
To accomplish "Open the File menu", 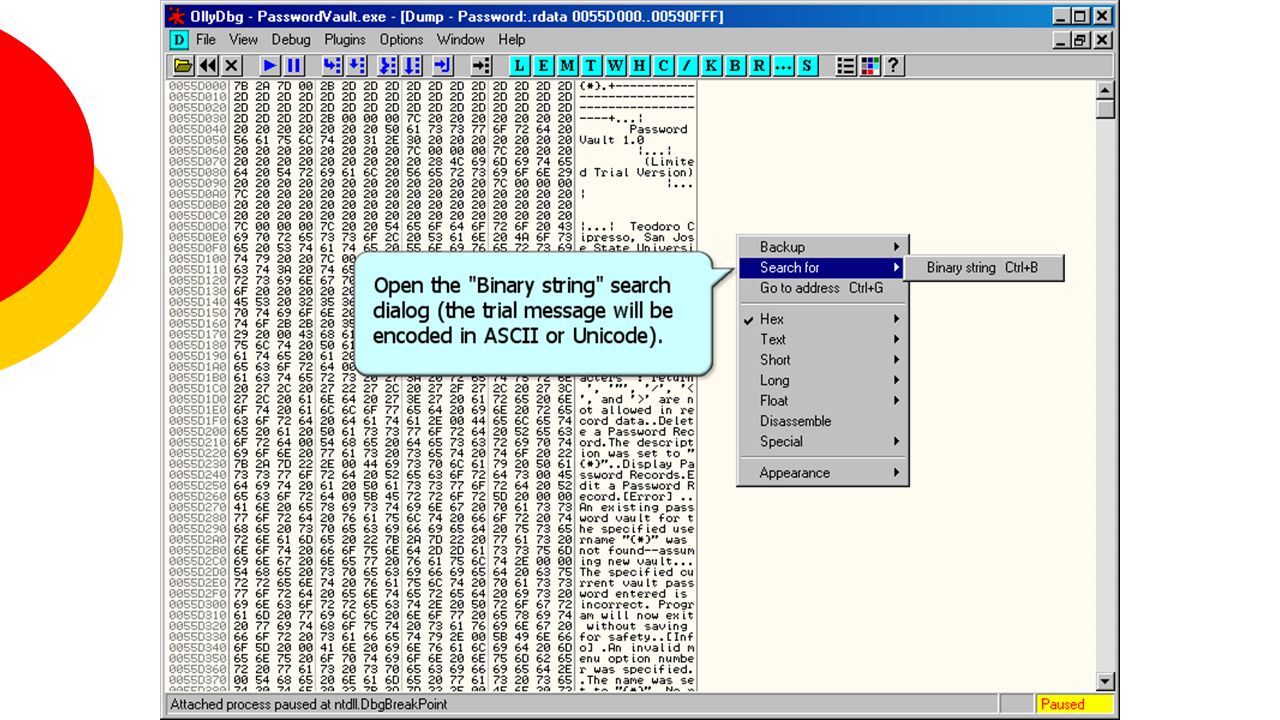I will pyautogui.click(x=206, y=40).
